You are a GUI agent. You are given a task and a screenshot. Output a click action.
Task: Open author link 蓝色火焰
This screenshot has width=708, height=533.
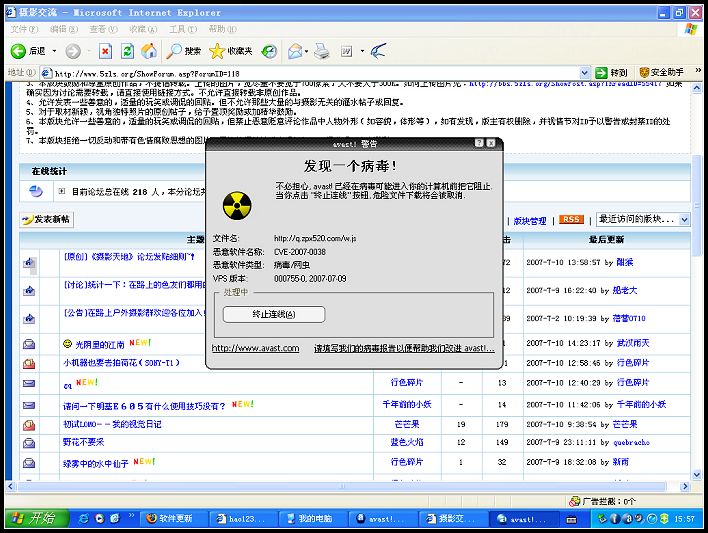(407, 442)
